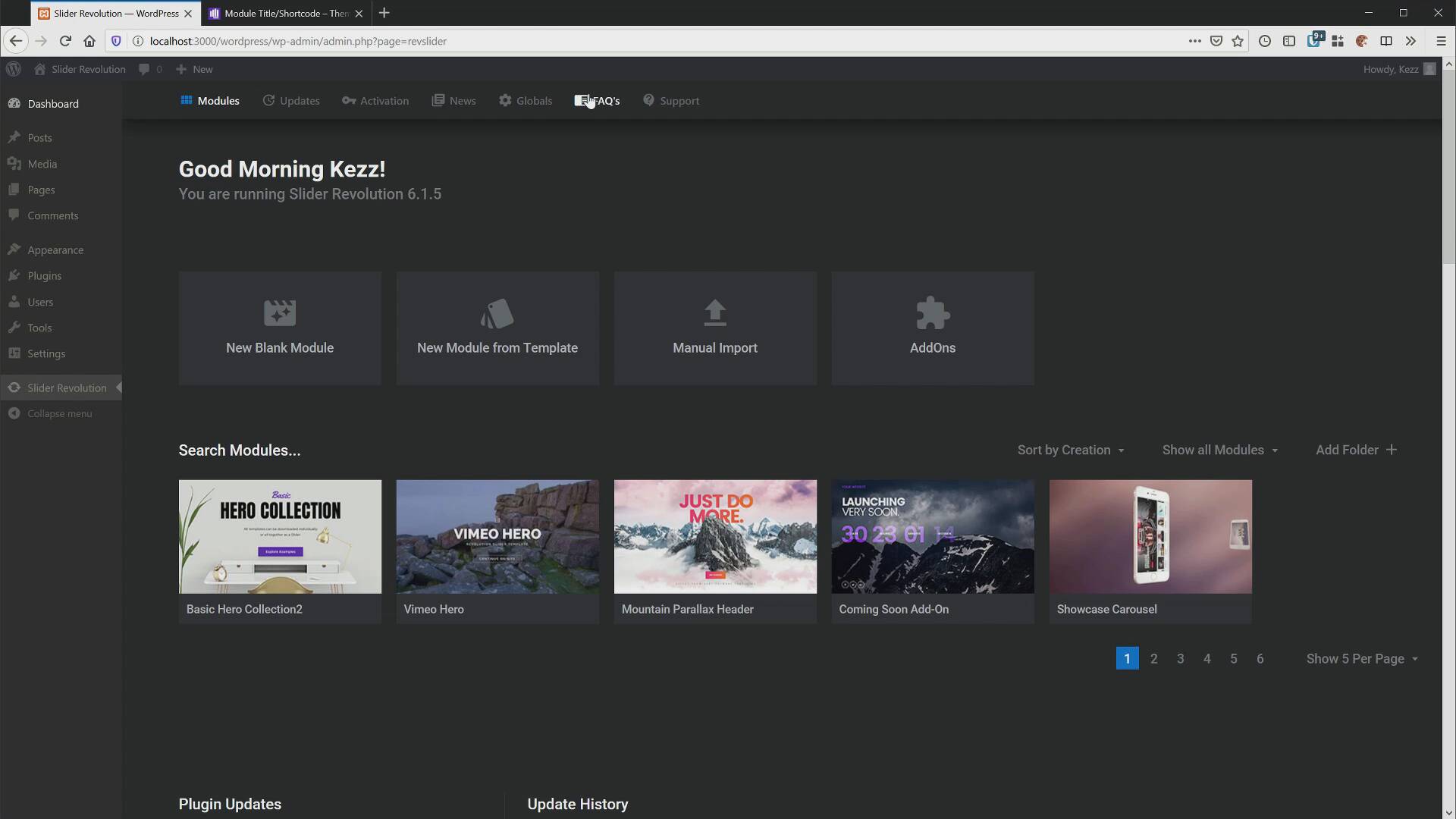
Task: Click the Manual Import upload icon
Action: click(715, 313)
